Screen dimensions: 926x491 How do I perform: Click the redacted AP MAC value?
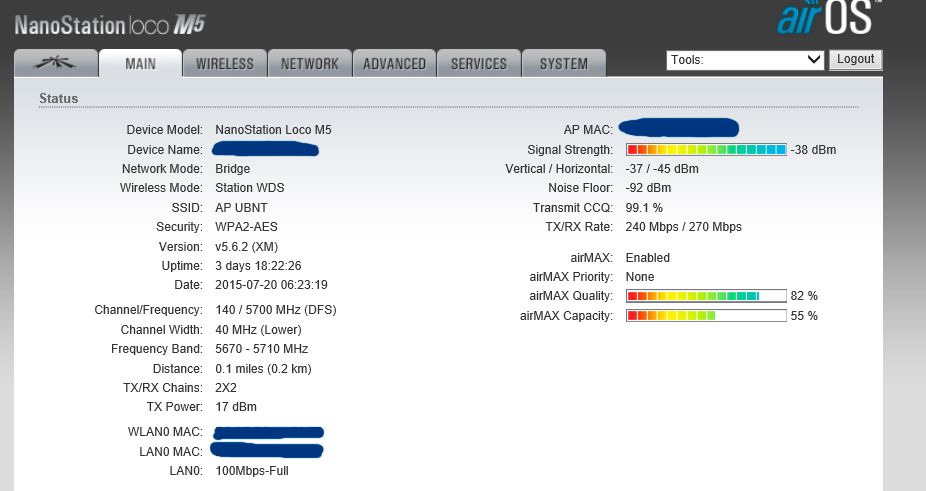pyautogui.click(x=678, y=128)
